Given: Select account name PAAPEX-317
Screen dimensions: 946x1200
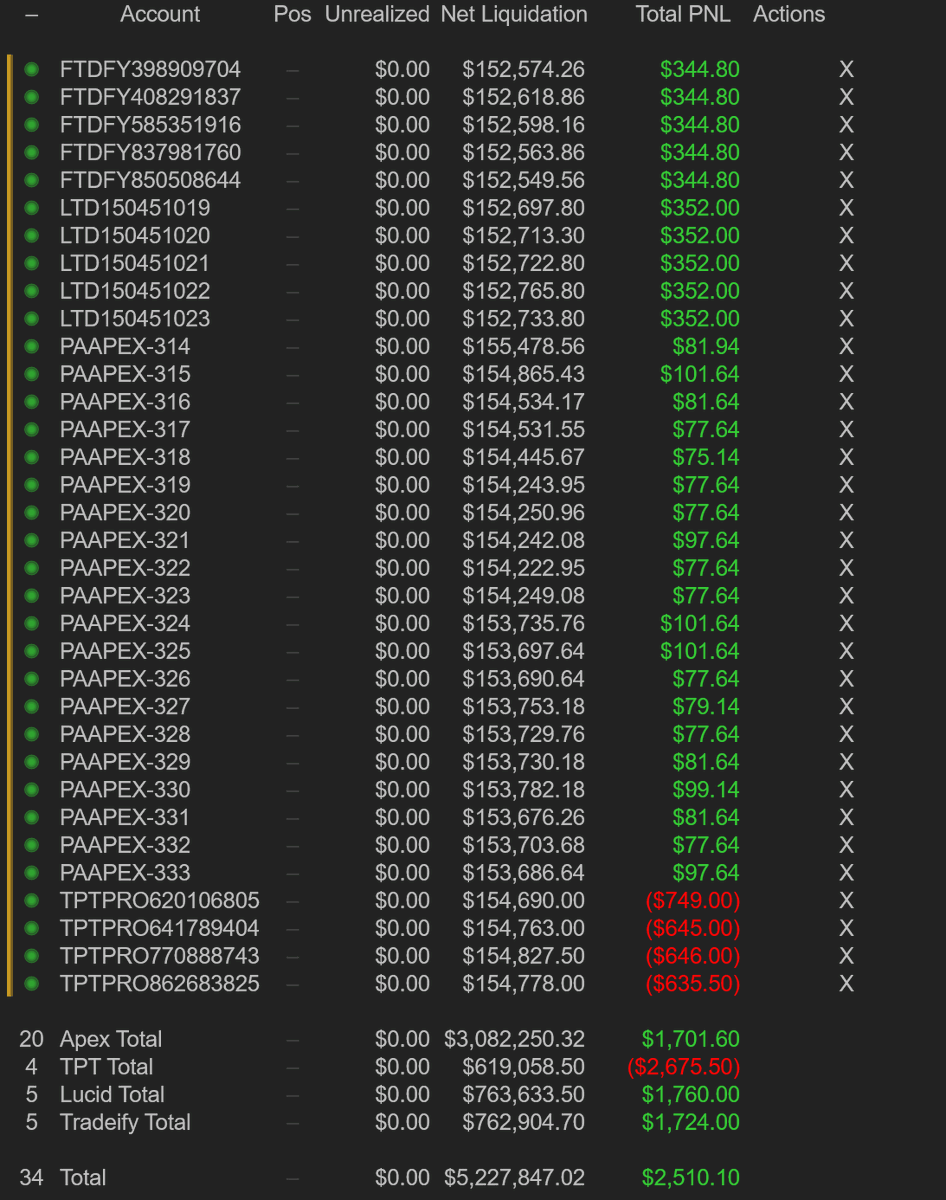Looking at the screenshot, I should coord(125,430).
